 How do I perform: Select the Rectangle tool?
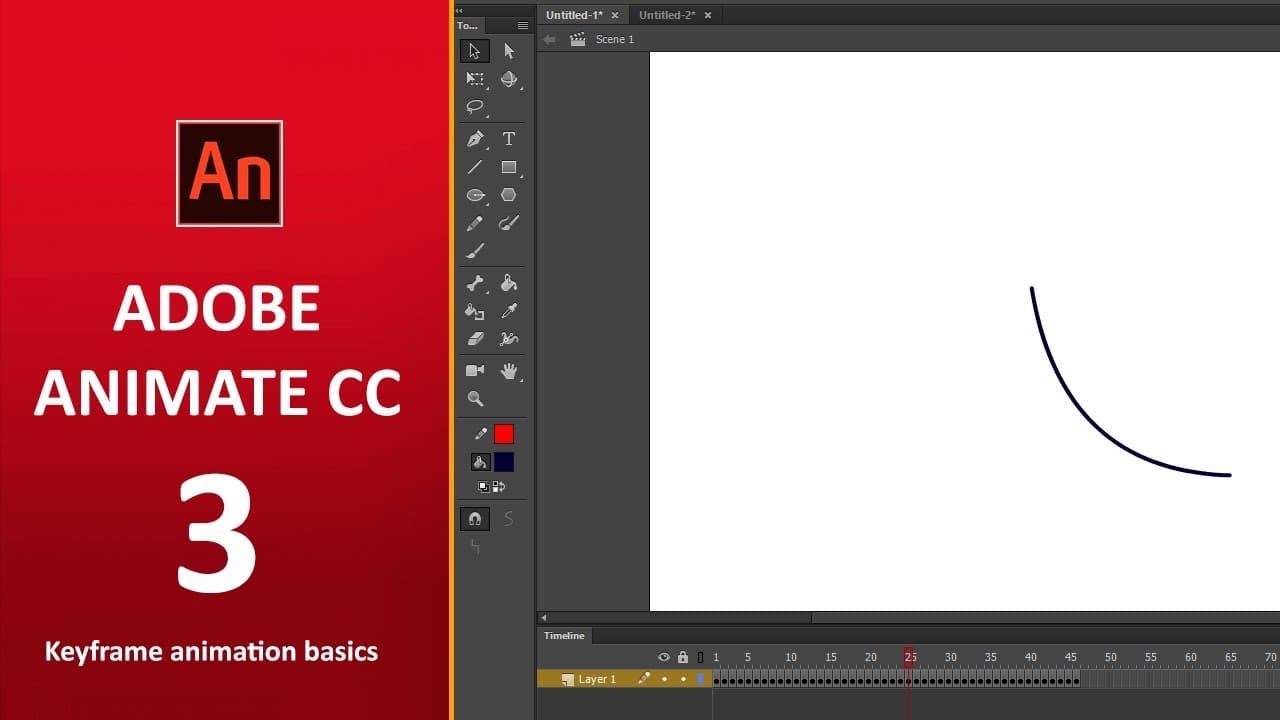click(x=509, y=167)
